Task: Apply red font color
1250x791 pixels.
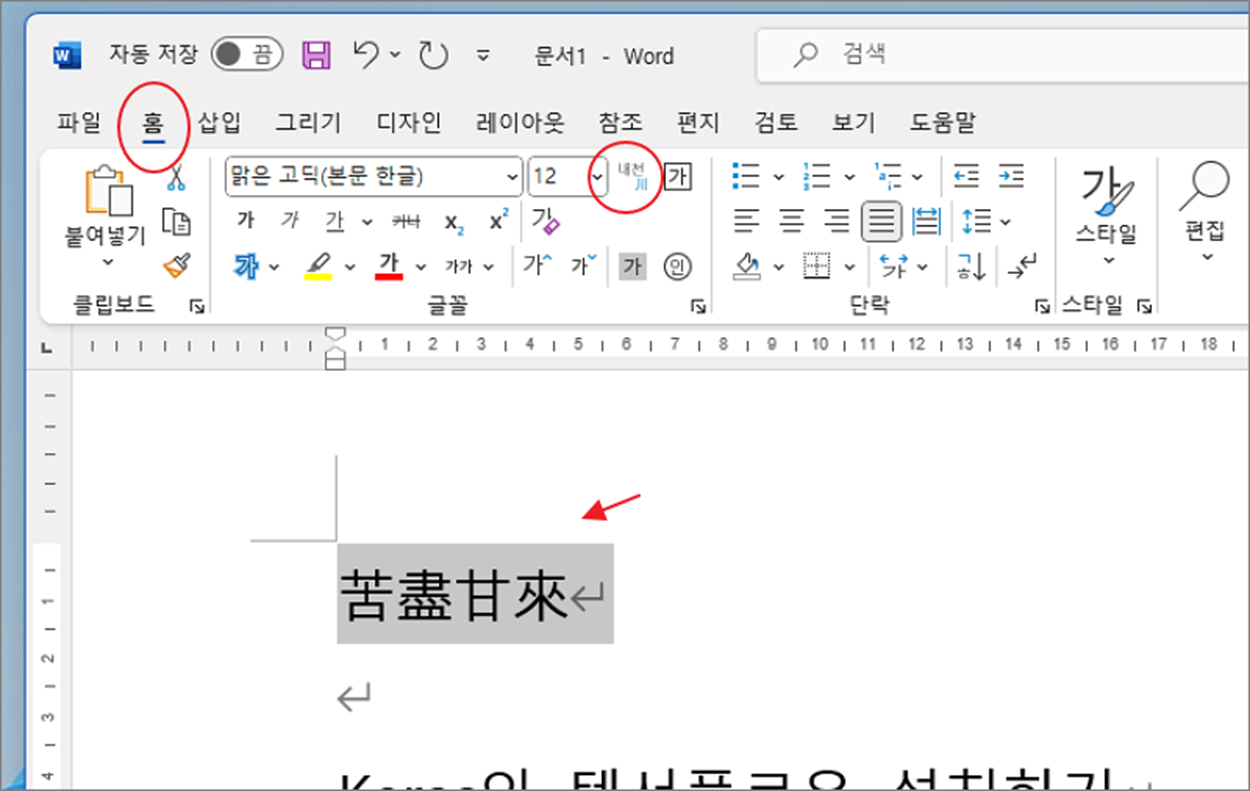Action: [389, 266]
